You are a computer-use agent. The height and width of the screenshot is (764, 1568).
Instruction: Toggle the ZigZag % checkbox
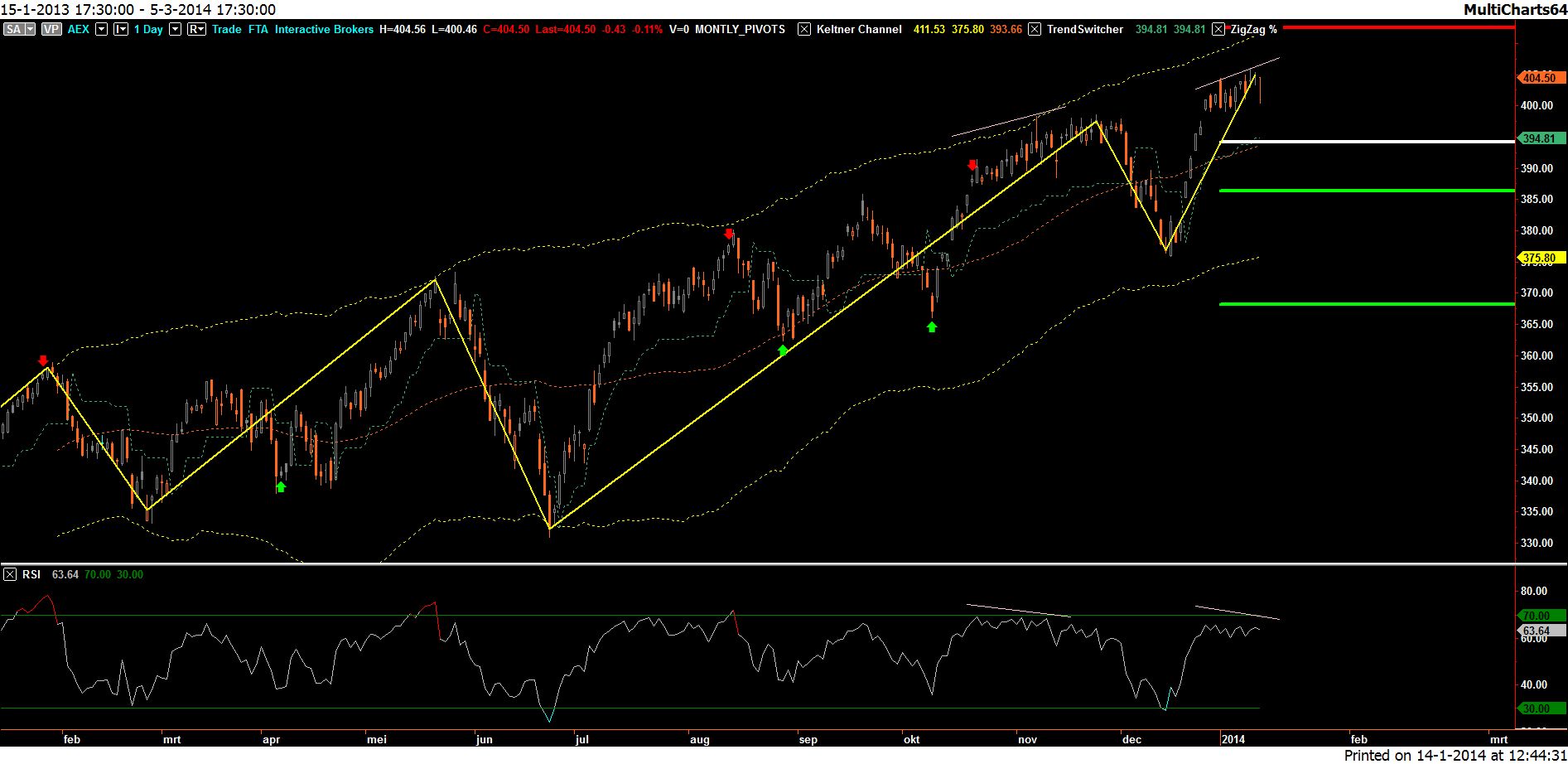pos(1218,29)
